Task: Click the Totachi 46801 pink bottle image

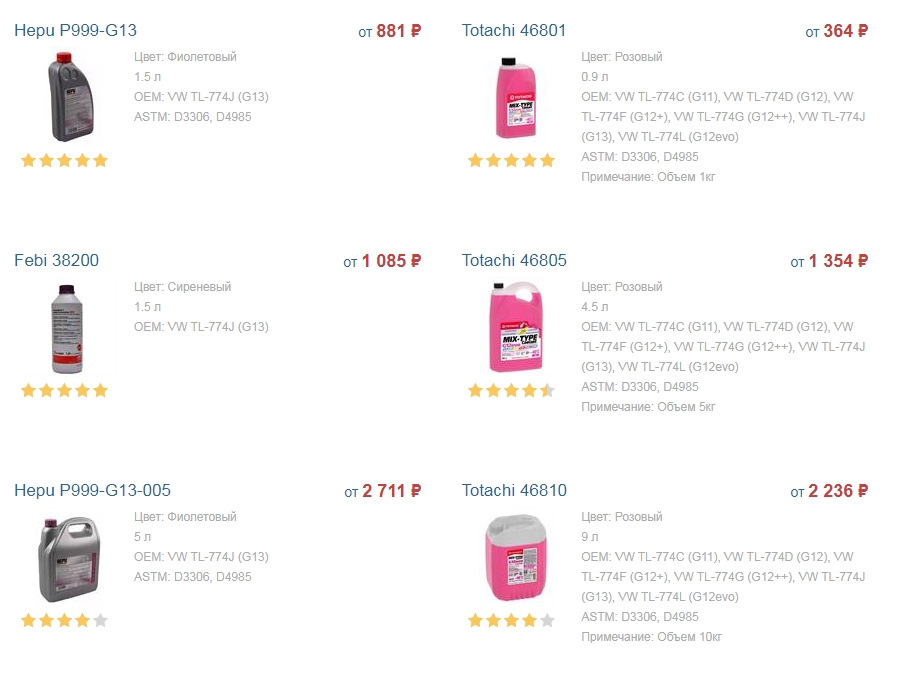Action: 511,97
